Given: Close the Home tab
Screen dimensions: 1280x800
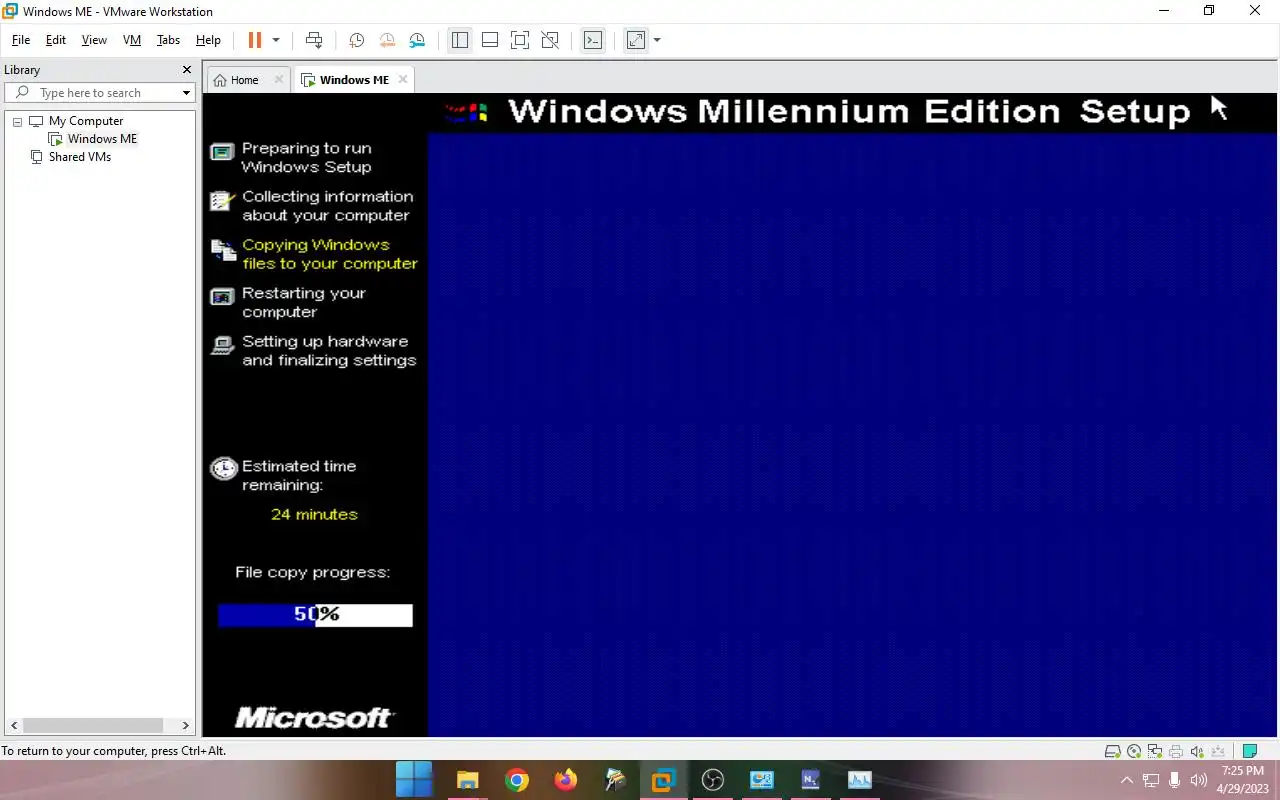Looking at the screenshot, I should [279, 80].
